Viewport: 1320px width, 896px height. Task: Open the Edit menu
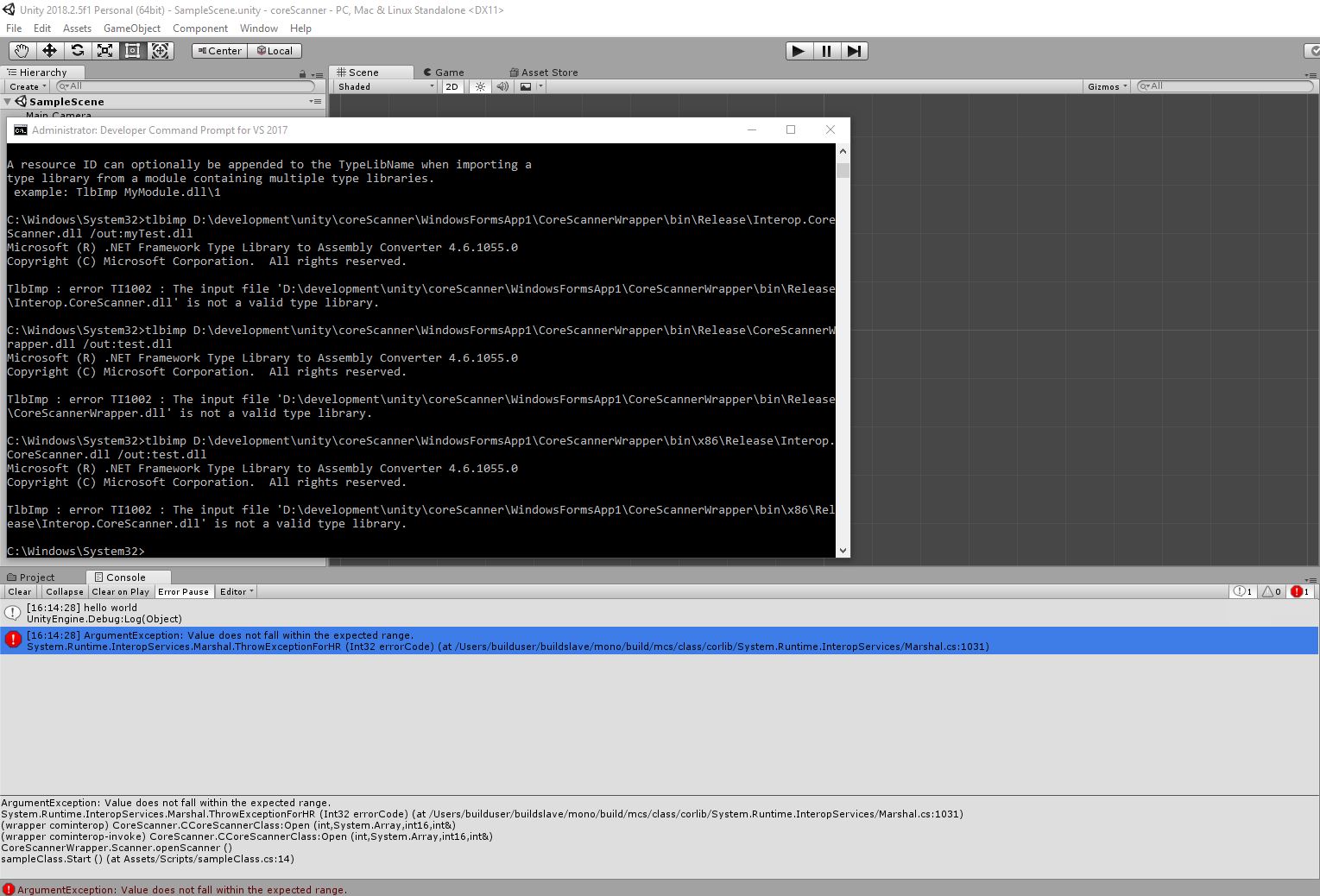coord(42,28)
